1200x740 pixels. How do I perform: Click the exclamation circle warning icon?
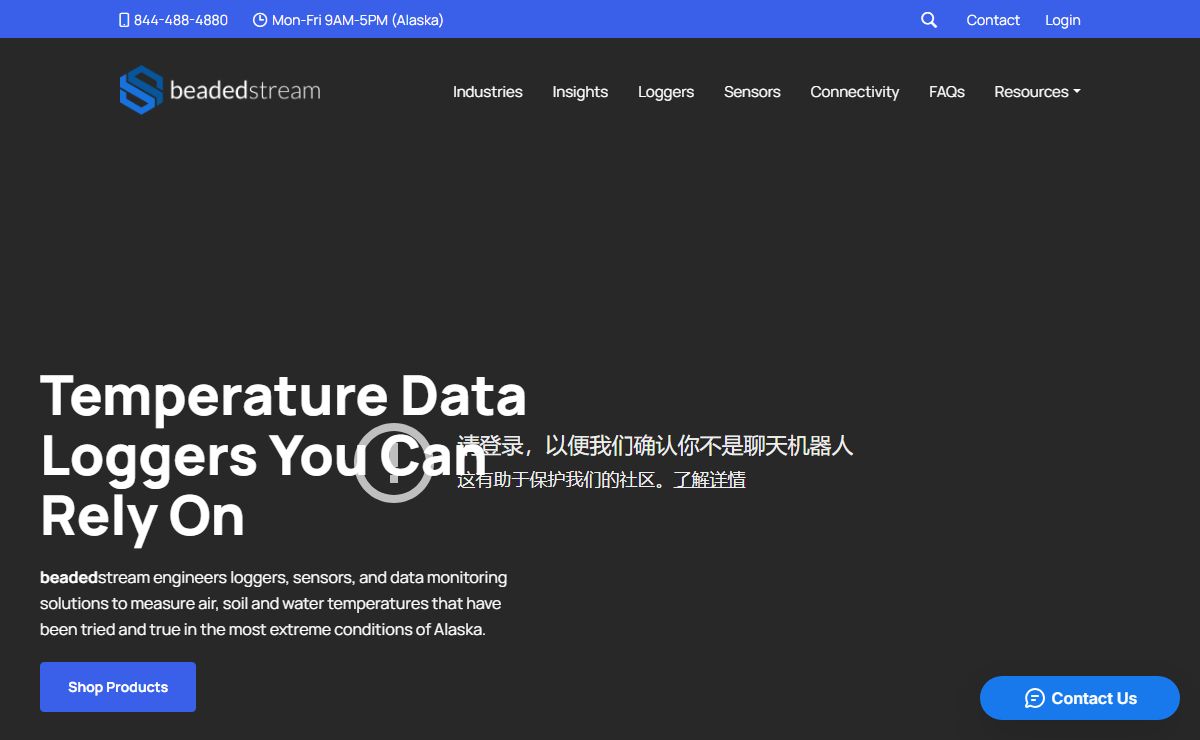[x=394, y=463]
